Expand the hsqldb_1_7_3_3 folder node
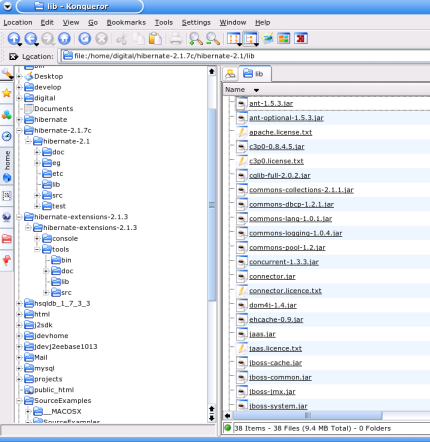The height and width of the screenshot is (442, 430). pos(19,303)
